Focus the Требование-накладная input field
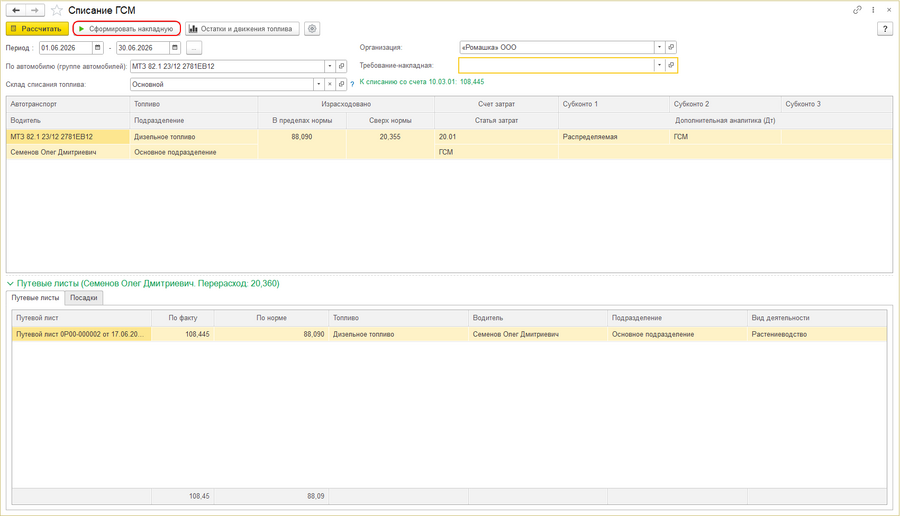This screenshot has width=900, height=516. (x=556, y=65)
